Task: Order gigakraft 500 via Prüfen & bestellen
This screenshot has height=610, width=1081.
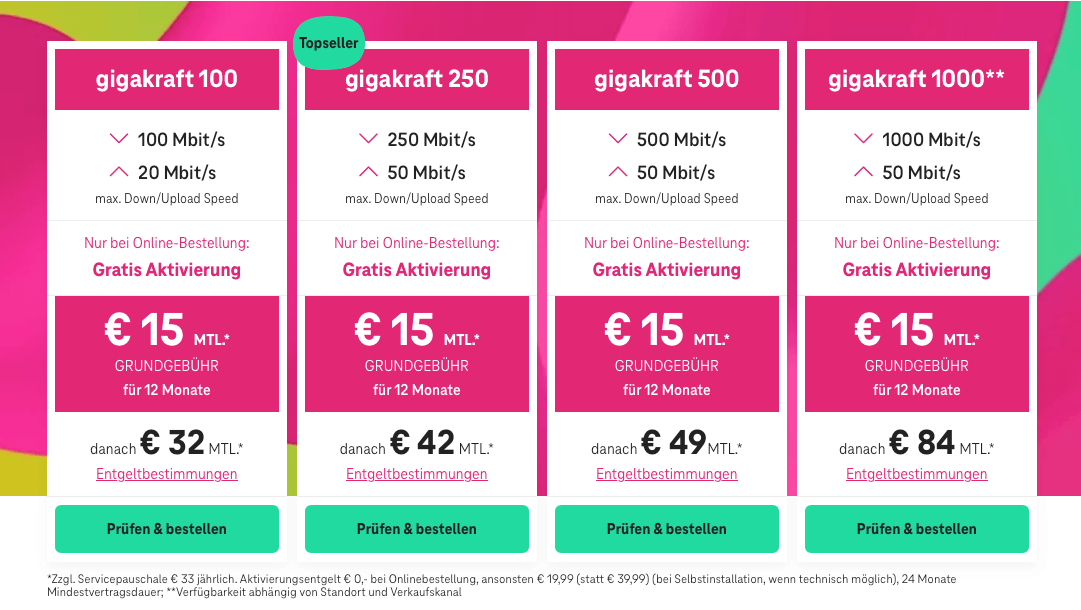Action: (x=667, y=529)
